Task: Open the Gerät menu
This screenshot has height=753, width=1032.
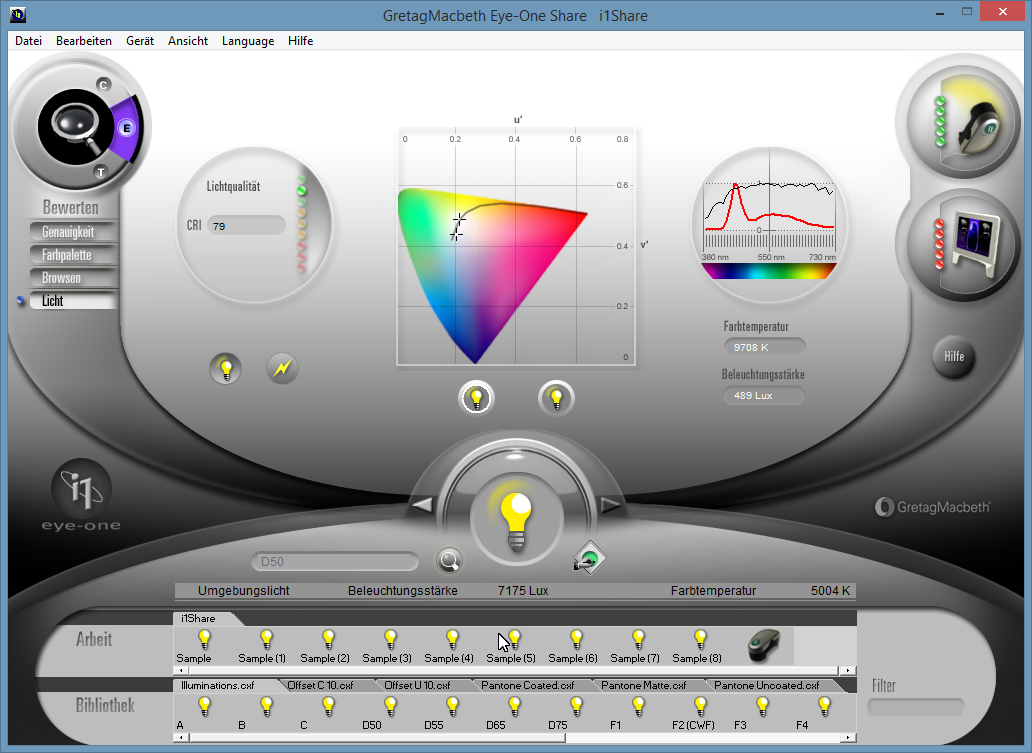Action: pos(140,41)
